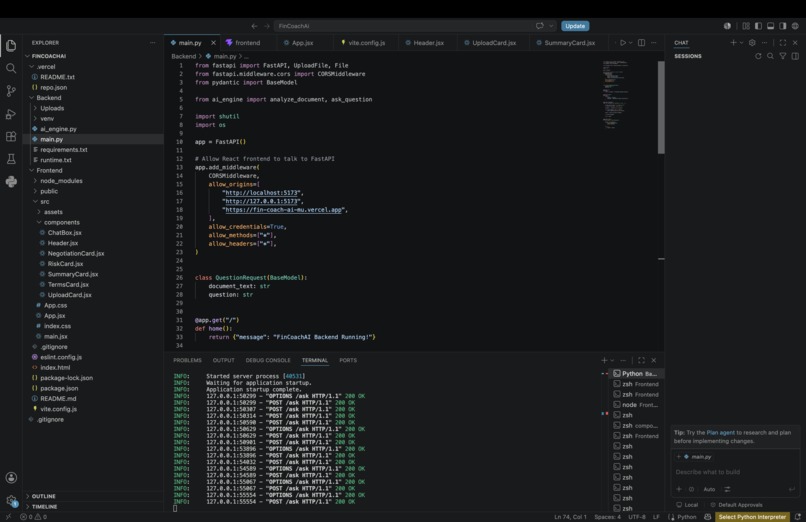Open the Run and Debug view

click(x=11, y=114)
